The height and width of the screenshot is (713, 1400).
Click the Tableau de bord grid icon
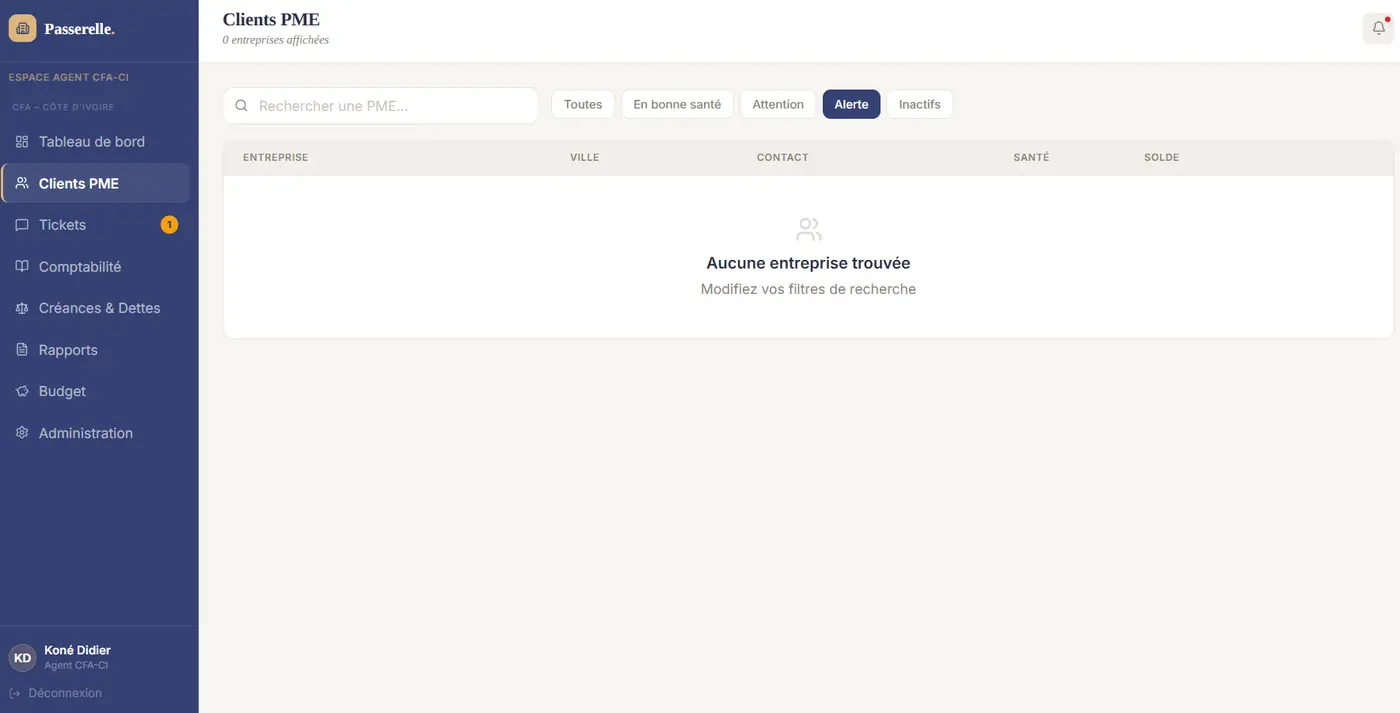tap(22, 142)
